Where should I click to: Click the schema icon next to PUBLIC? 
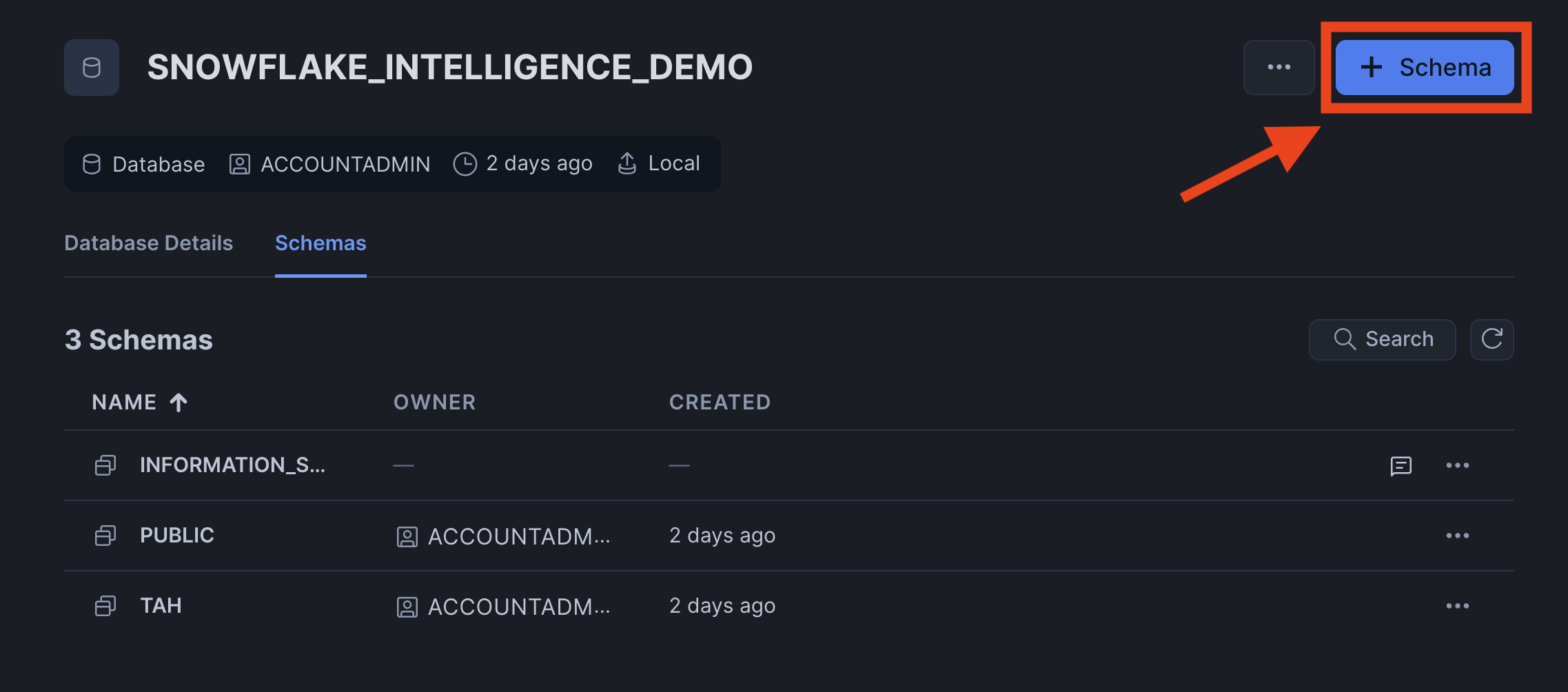pos(105,536)
